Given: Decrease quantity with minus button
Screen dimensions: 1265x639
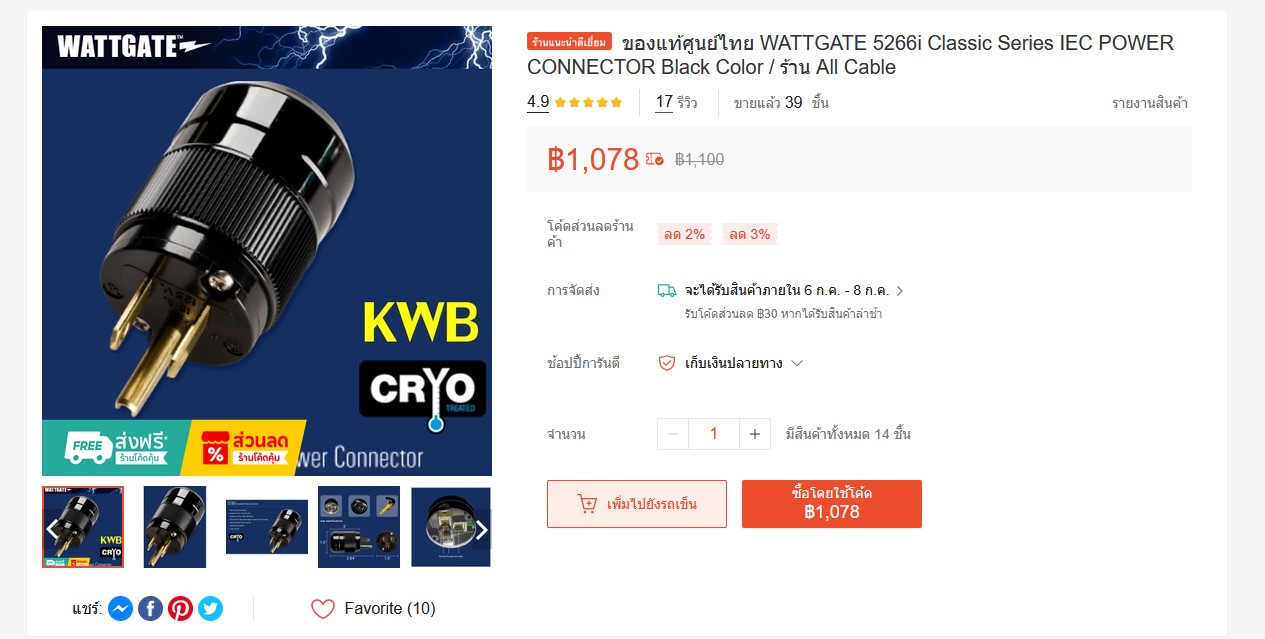Looking at the screenshot, I should click(673, 434).
